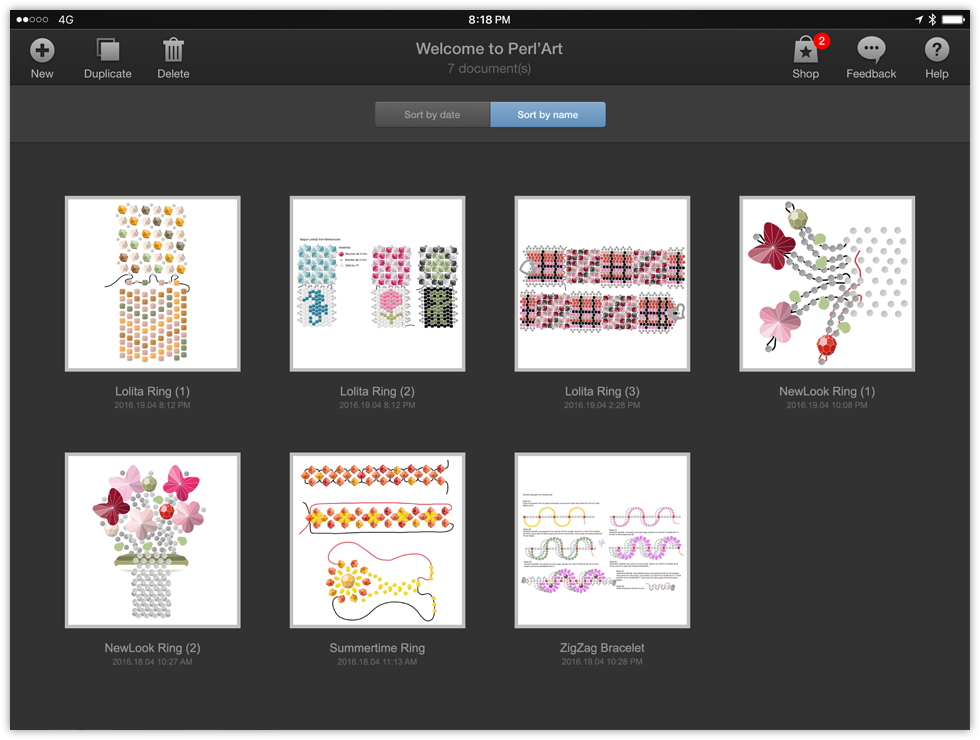Tap the Bluetooth icon in status bar
Viewport: 980px width, 740px height.
932,19
